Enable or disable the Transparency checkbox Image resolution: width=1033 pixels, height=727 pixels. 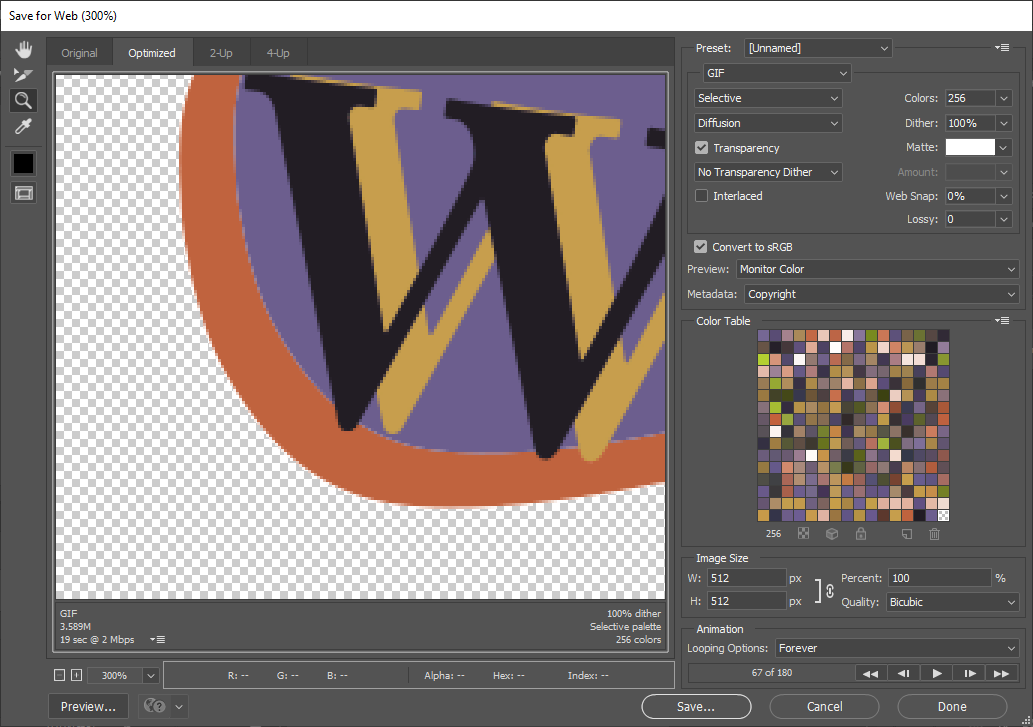pos(702,148)
